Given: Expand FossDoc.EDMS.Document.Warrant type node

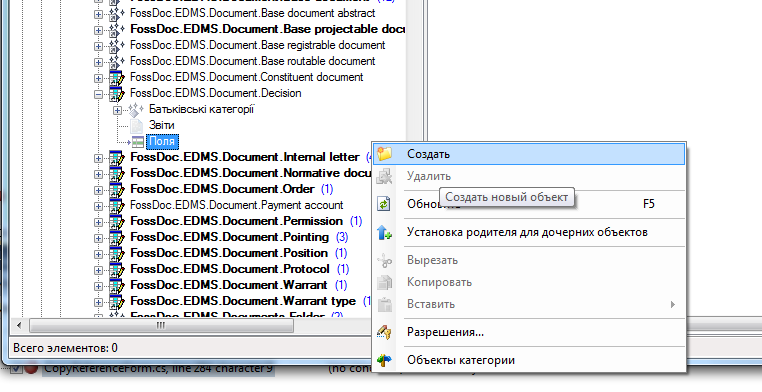Looking at the screenshot, I should (99, 302).
